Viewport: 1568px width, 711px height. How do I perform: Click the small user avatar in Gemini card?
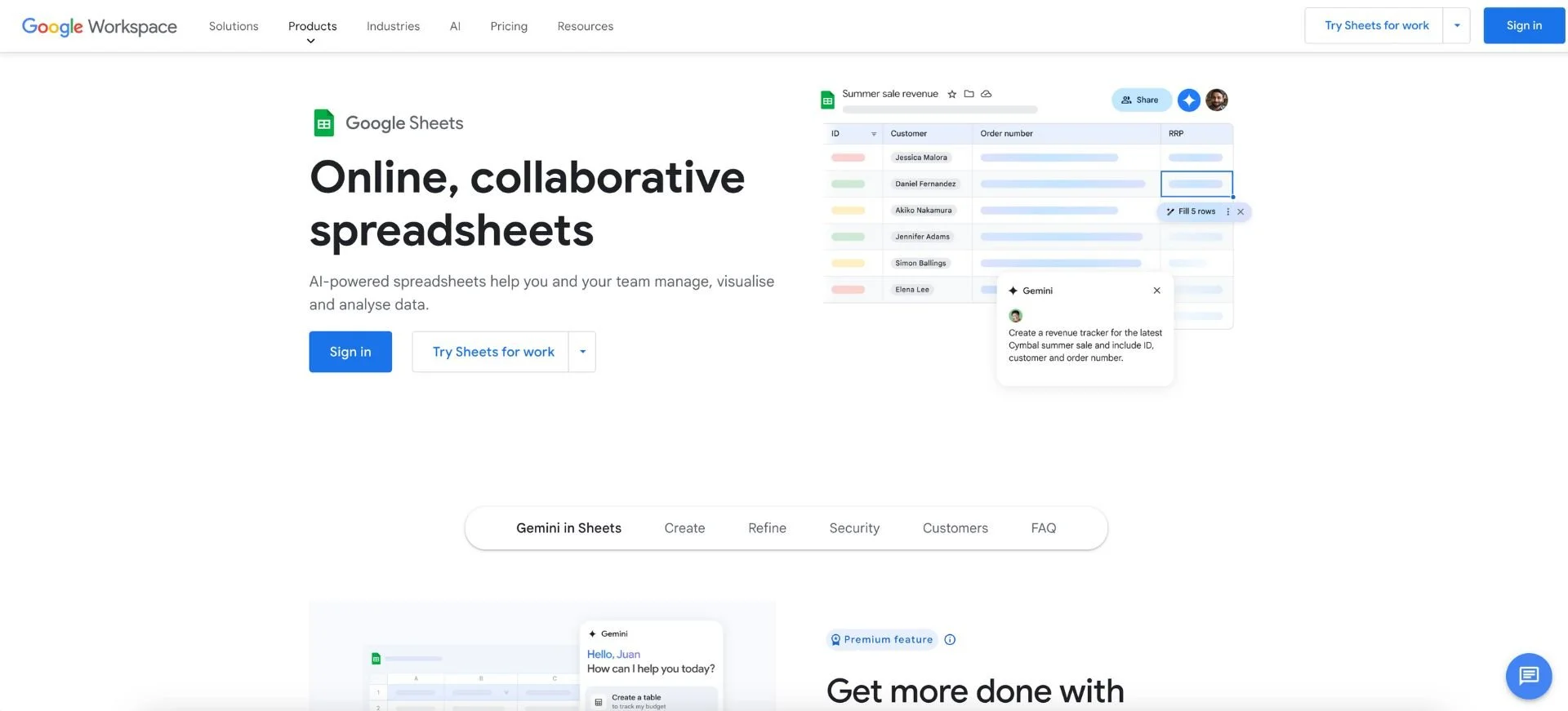point(1015,315)
